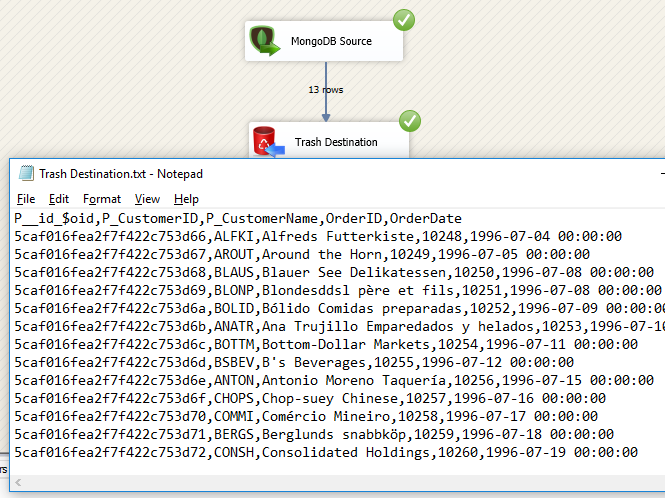This screenshot has width=665, height=498.
Task: Select the MongoDB Source component label
Action: (331, 41)
